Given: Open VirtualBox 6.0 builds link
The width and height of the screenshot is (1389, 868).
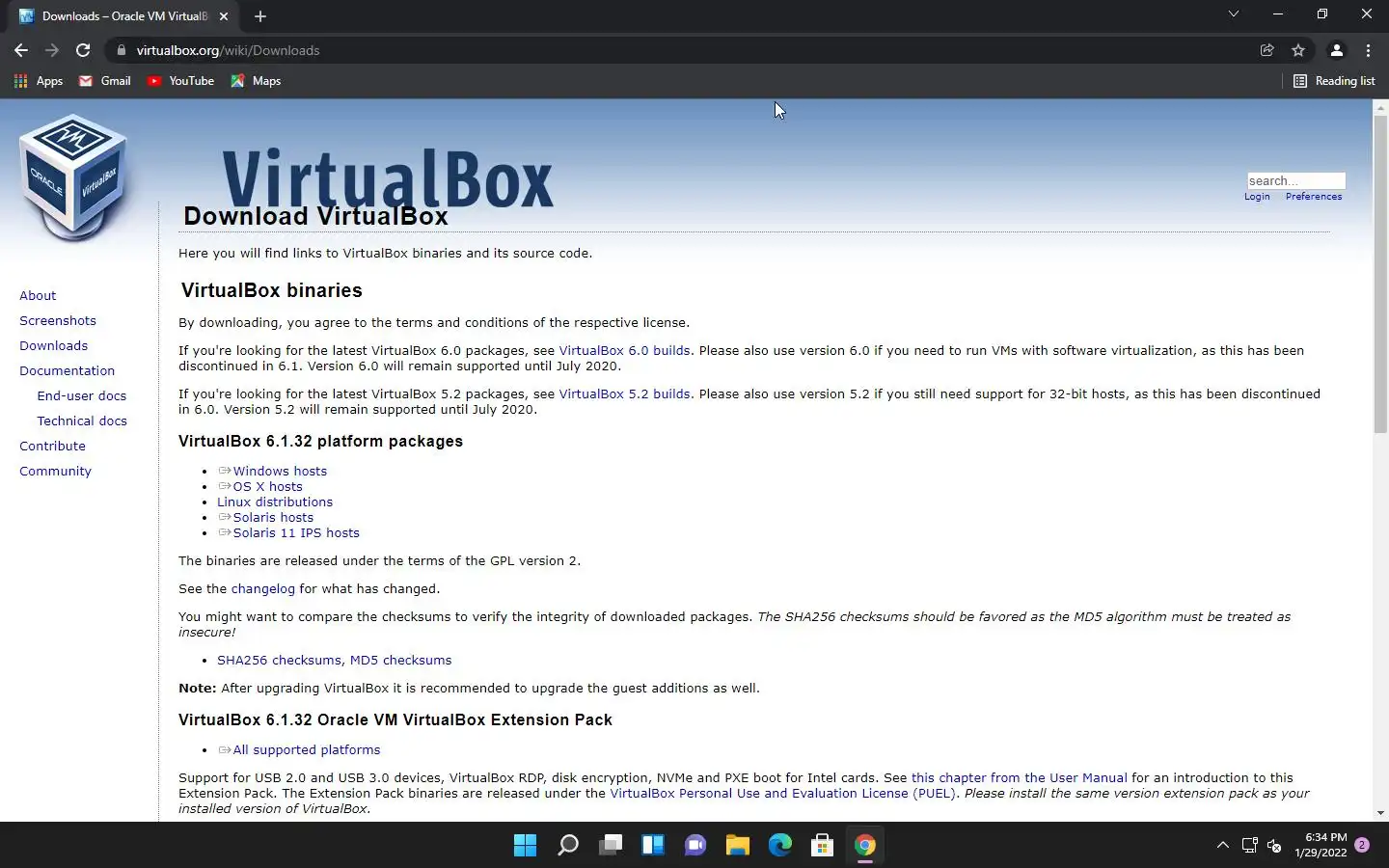Looking at the screenshot, I should [624, 351].
